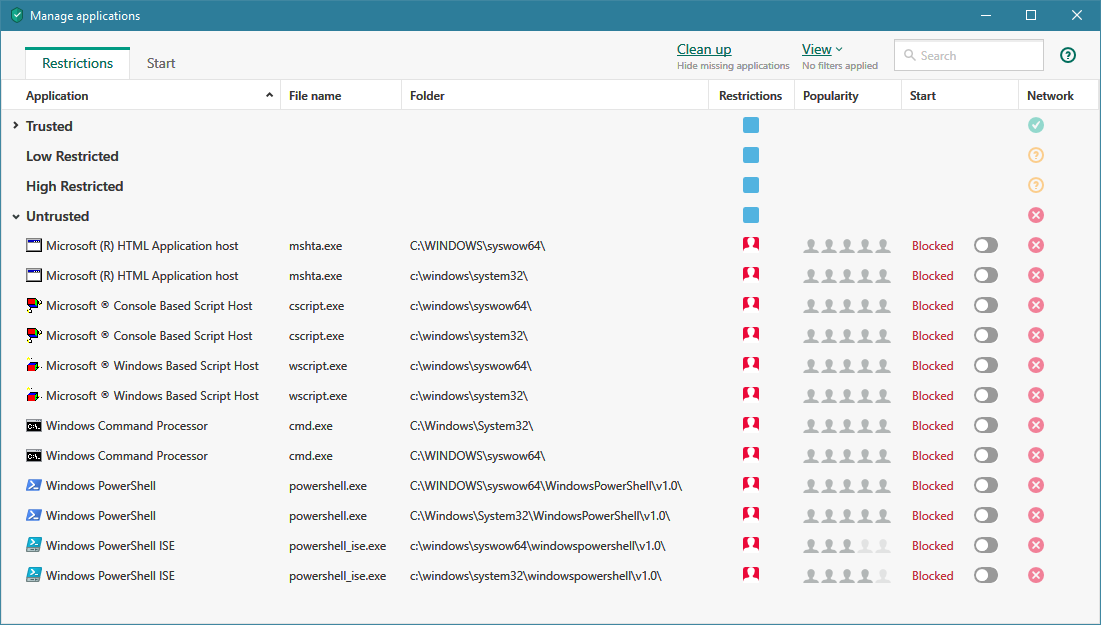Click network blocked icon for powershell_ise.exe syswow64 row

[1036, 545]
